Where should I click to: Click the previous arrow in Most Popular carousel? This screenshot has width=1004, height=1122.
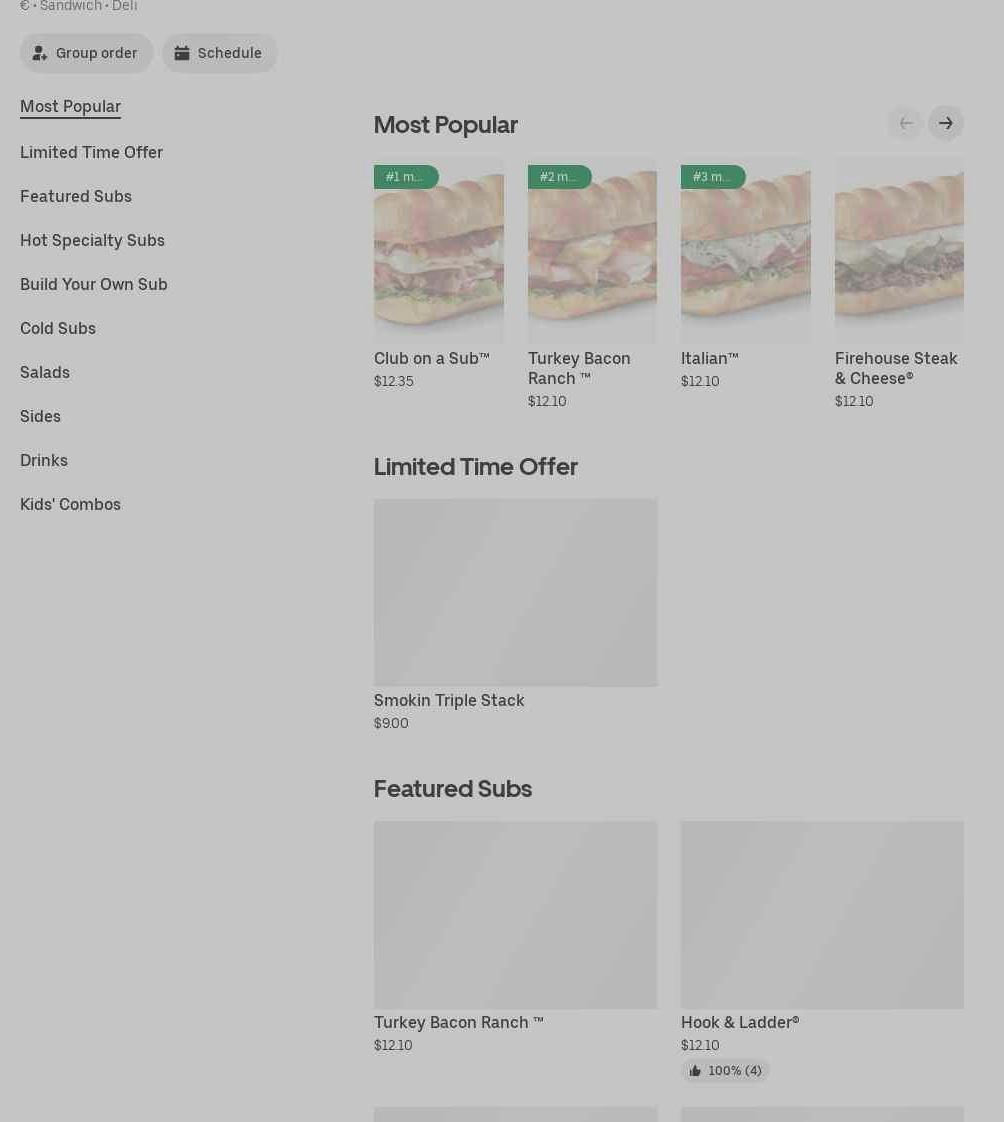pos(905,123)
